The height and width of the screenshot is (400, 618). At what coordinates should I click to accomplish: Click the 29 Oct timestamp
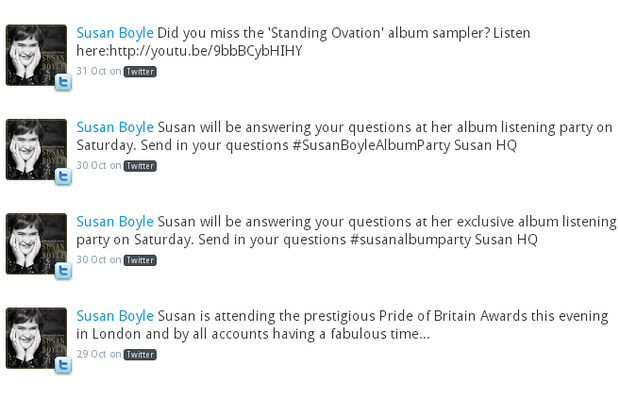pos(91,354)
